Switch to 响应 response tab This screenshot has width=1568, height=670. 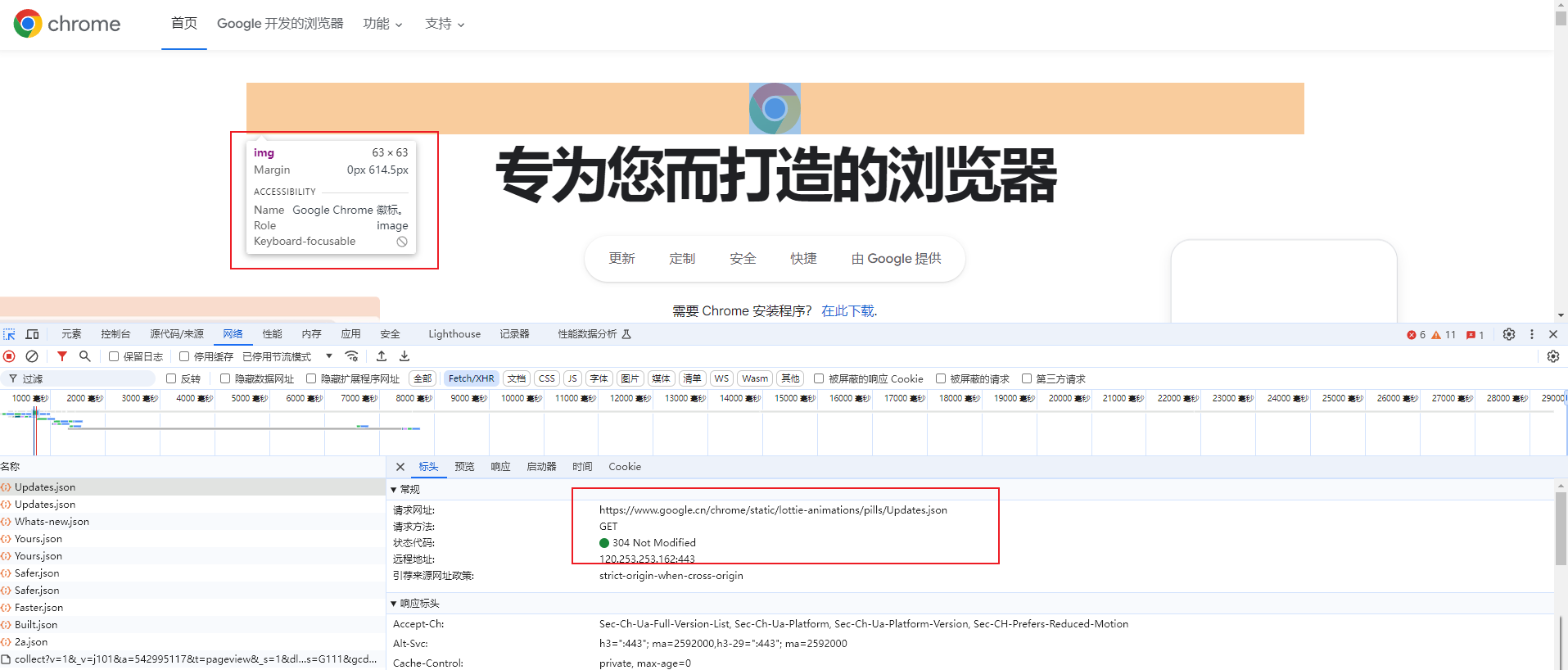click(x=500, y=467)
